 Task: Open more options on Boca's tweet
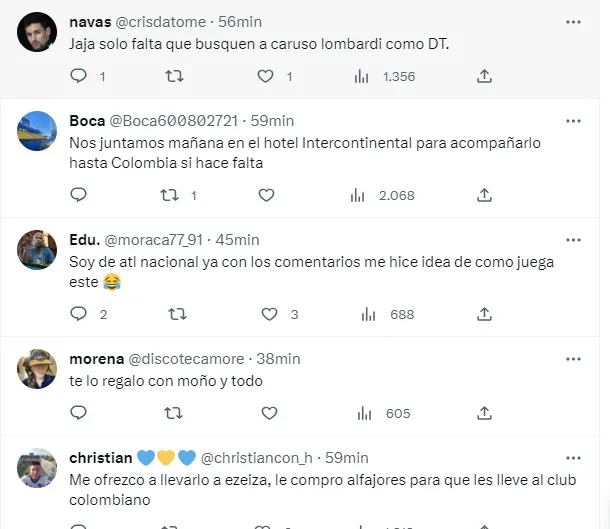point(573,121)
